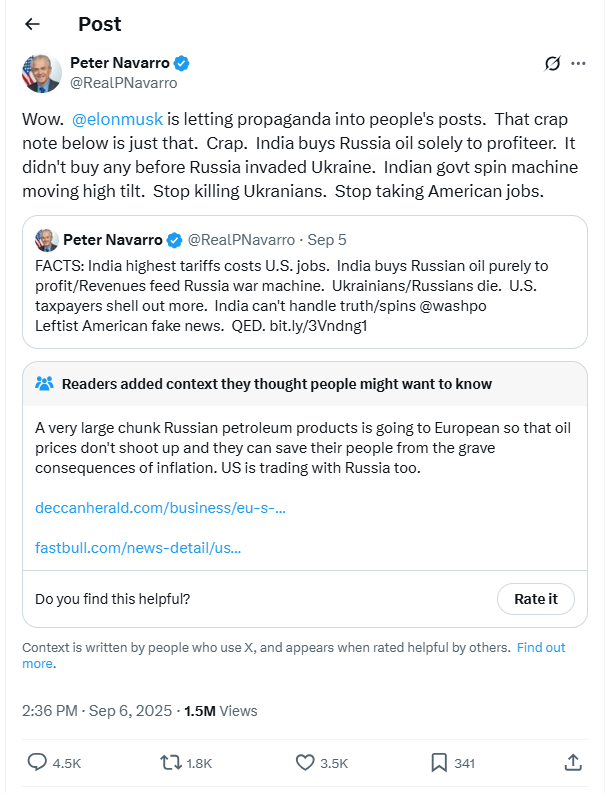Screen dimensions: 616x793
Task: Open the @RealPNavarro handle under the name
Action: point(123,83)
